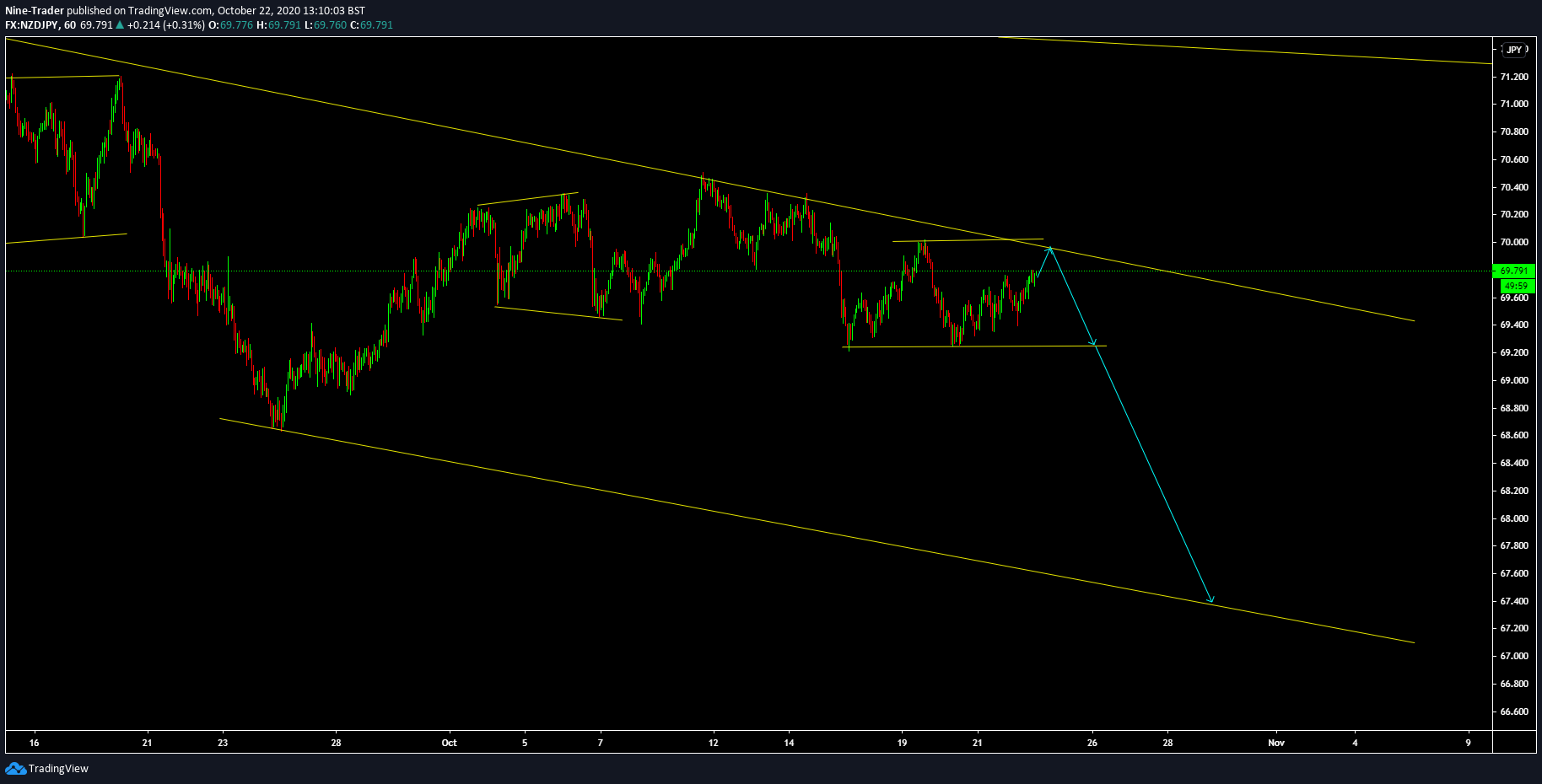Click the 67.200 price axis label
The image size is (1542, 784).
coord(1514,628)
